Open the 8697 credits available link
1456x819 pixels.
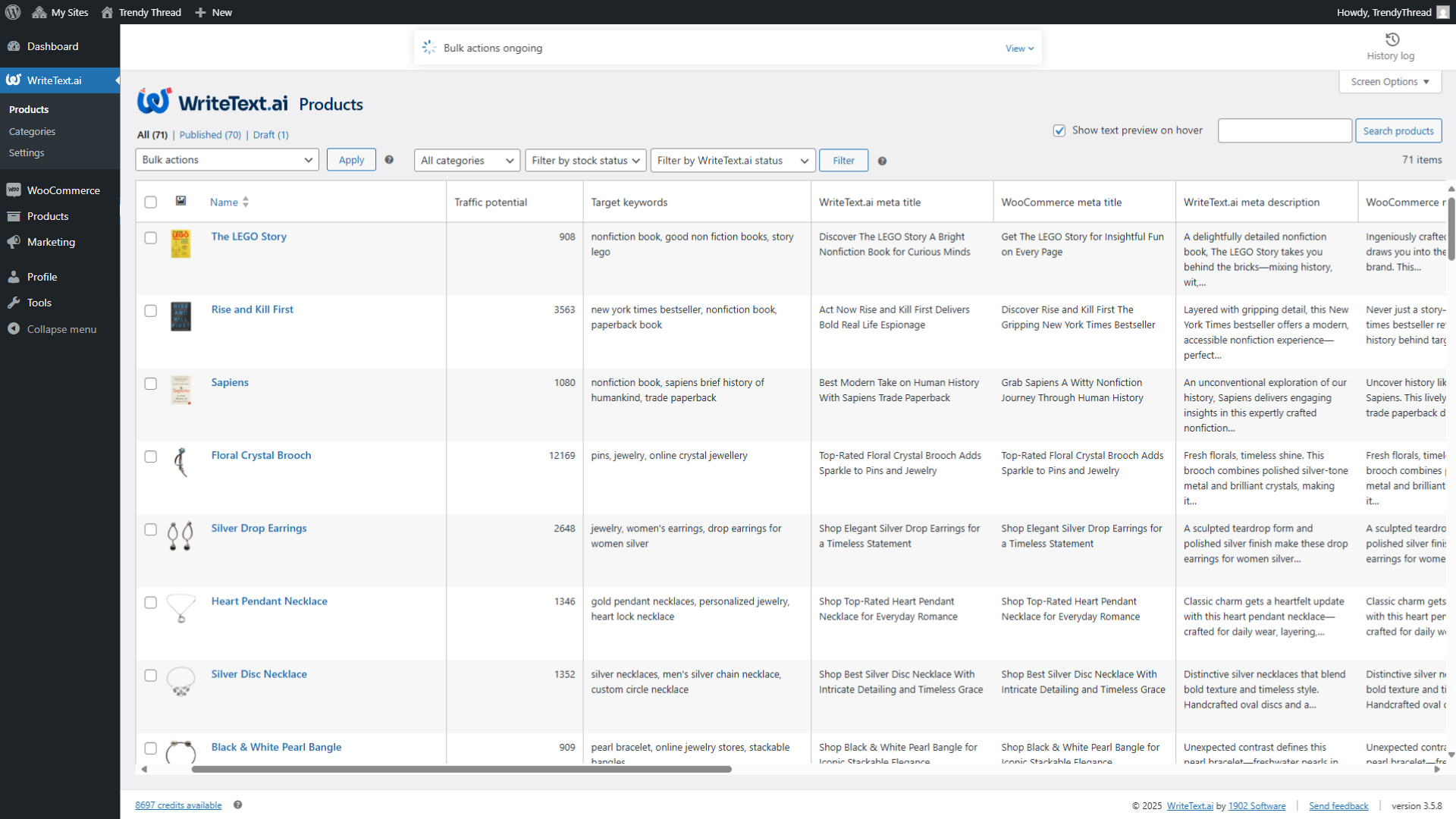coord(177,805)
